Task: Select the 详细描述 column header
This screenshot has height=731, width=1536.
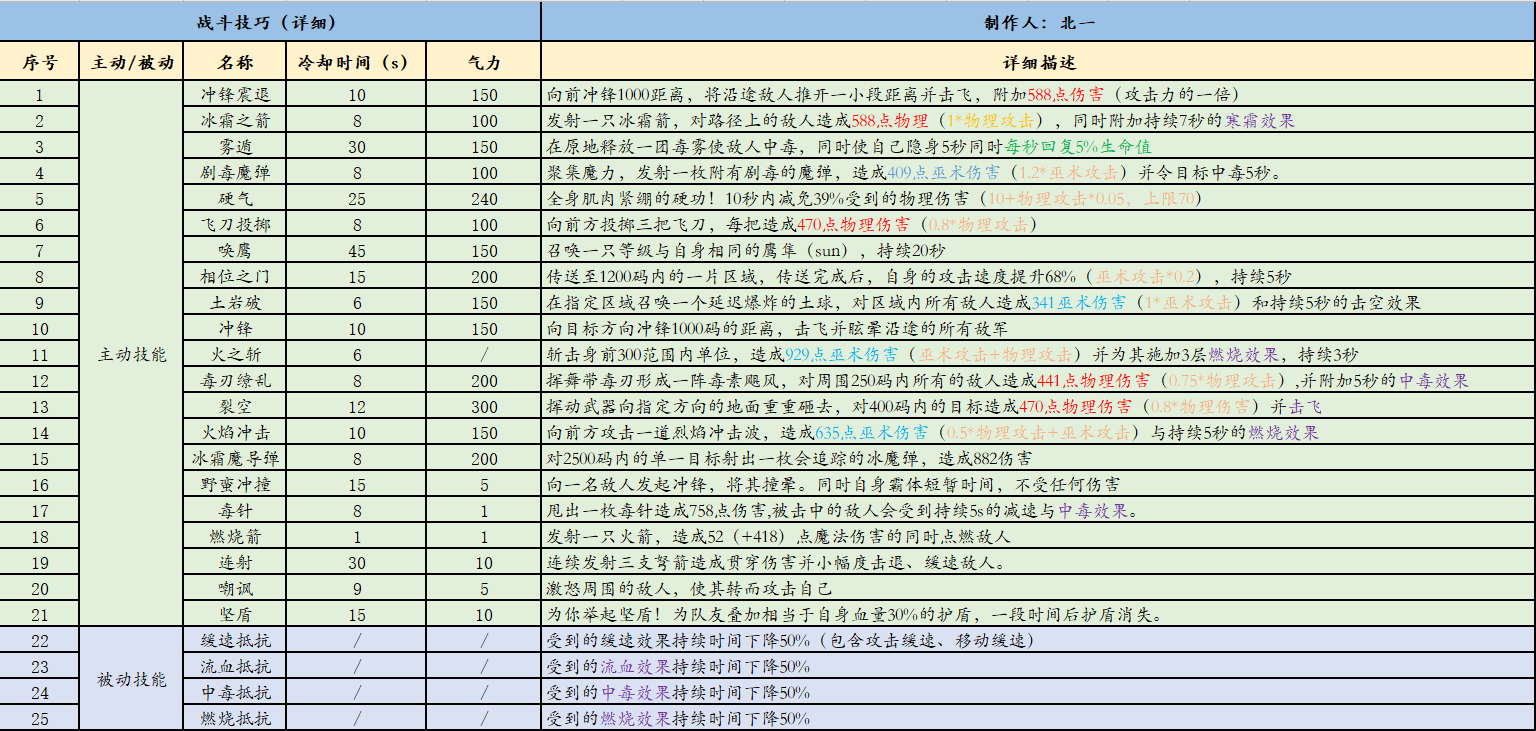Action: tap(1038, 62)
